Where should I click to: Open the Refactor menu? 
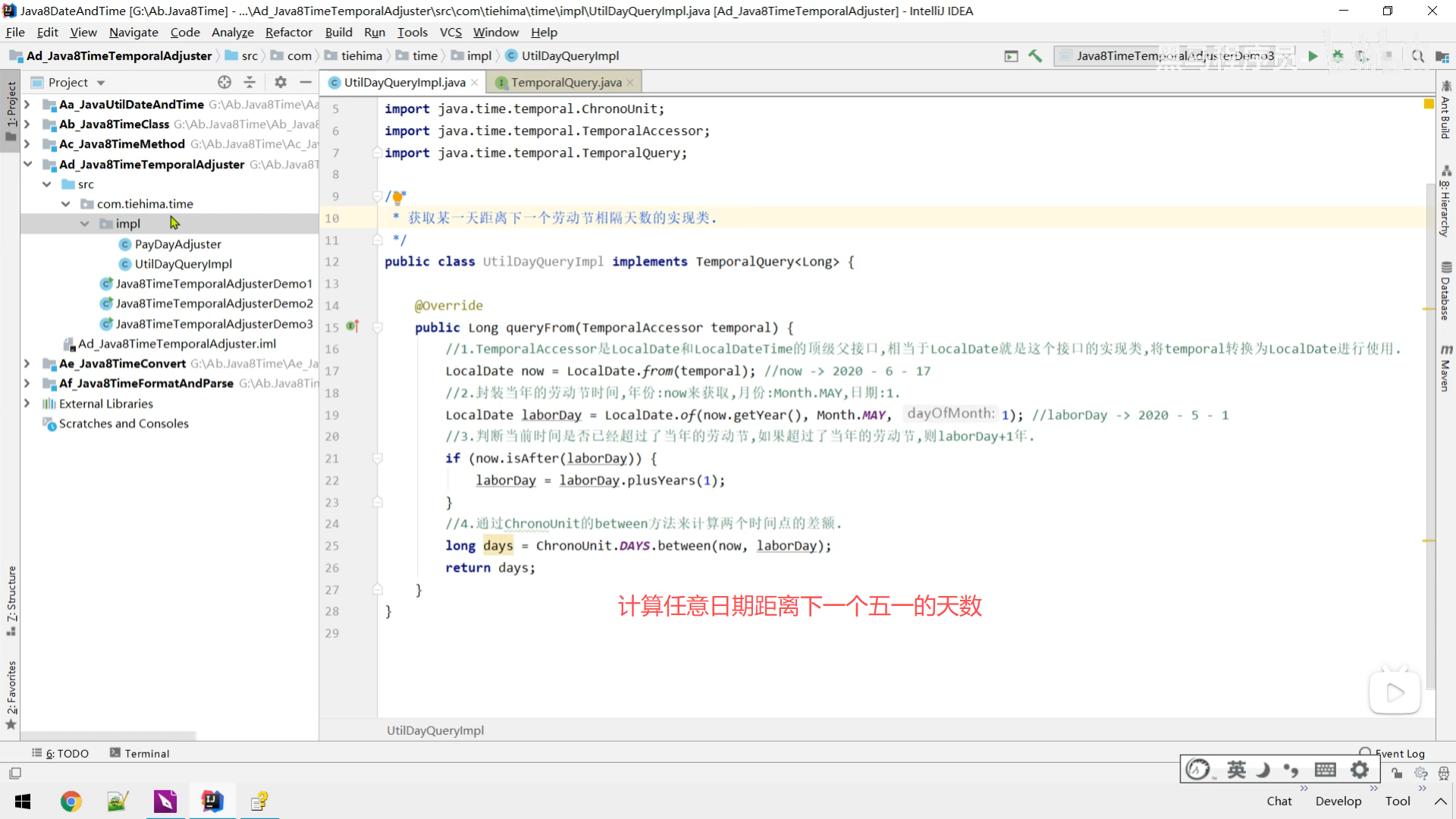(x=288, y=33)
